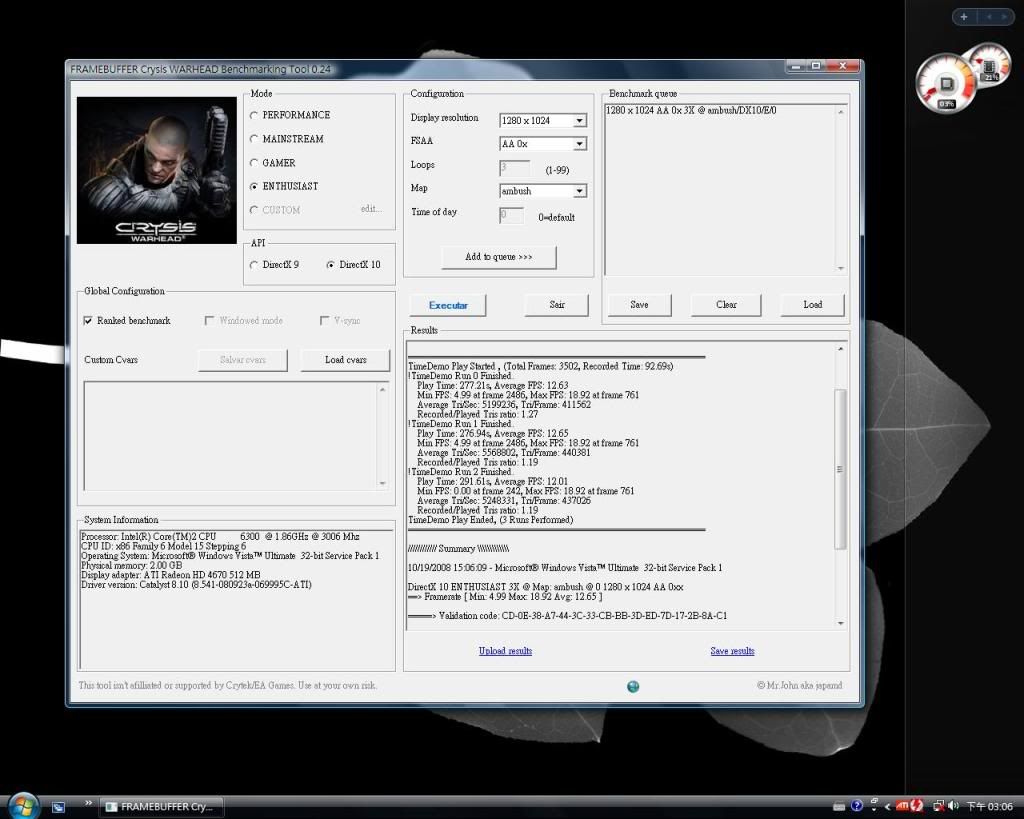Click the Salvar cvars button

coord(242,360)
